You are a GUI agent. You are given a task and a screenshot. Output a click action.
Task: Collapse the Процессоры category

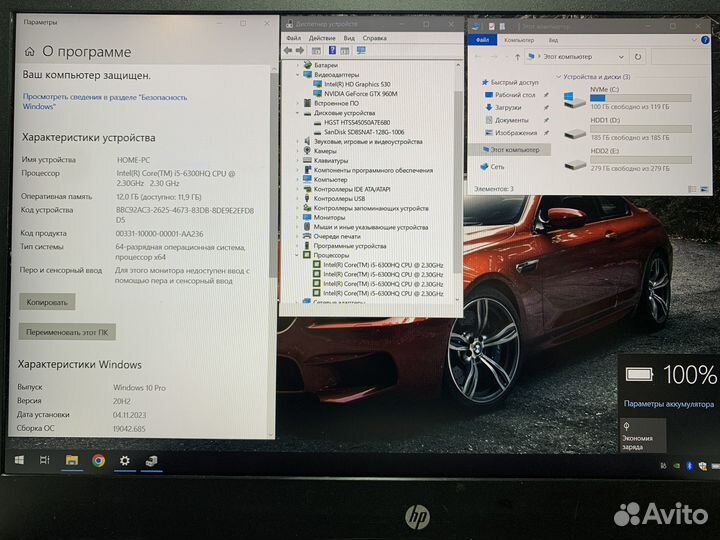click(x=298, y=255)
